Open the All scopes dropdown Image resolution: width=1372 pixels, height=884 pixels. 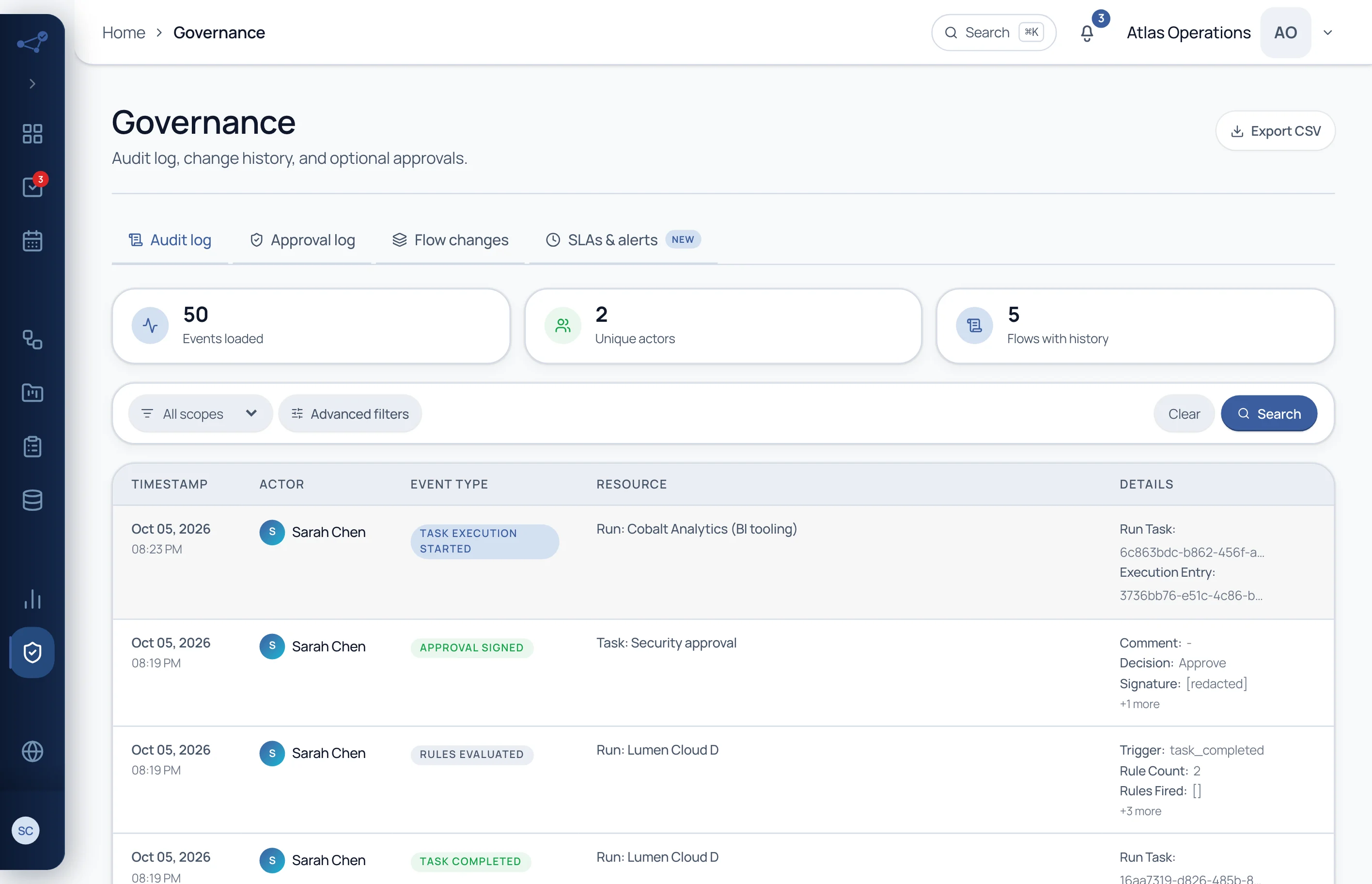[200, 413]
